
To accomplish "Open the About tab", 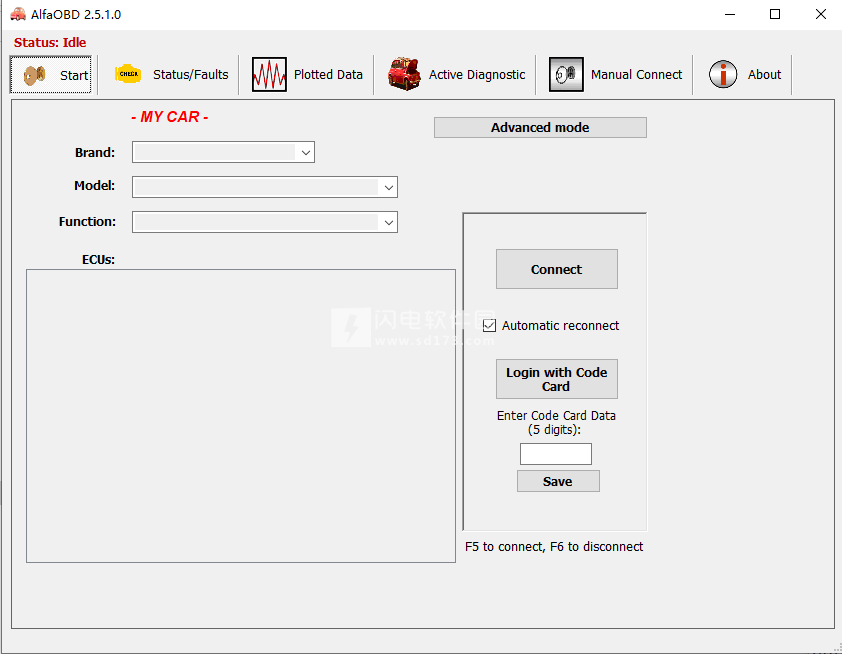I will tap(744, 75).
